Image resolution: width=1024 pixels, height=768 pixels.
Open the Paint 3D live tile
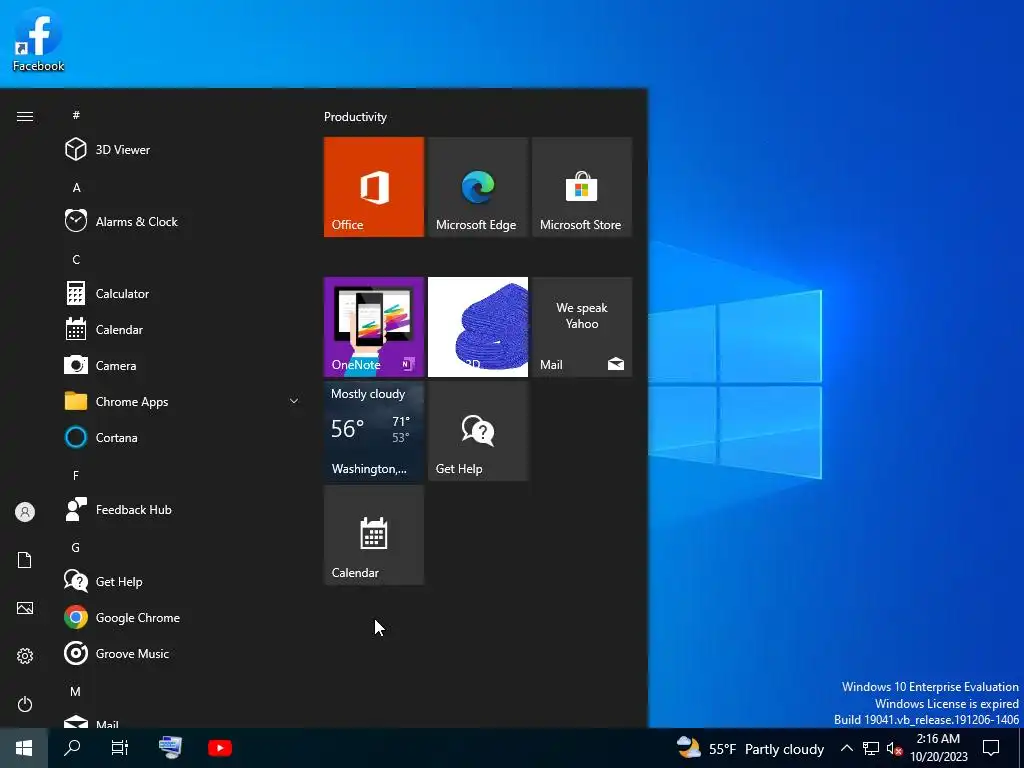coord(478,327)
